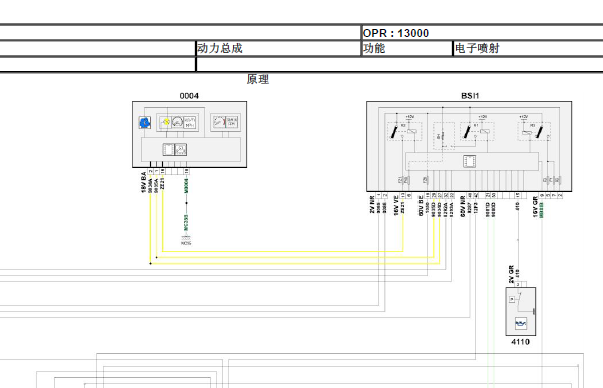This screenshot has width=603, height=388.
Task: Click the oil level symbol in component 4110
Action: click(x=521, y=323)
